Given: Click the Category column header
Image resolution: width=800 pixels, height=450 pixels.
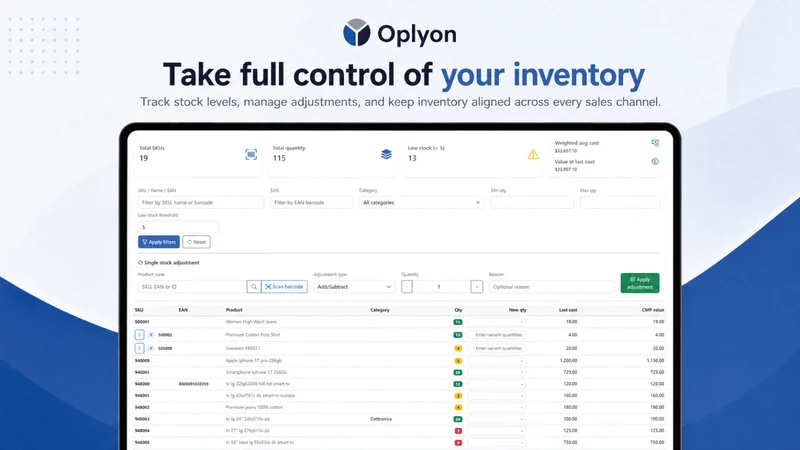Looking at the screenshot, I should coord(380,310).
